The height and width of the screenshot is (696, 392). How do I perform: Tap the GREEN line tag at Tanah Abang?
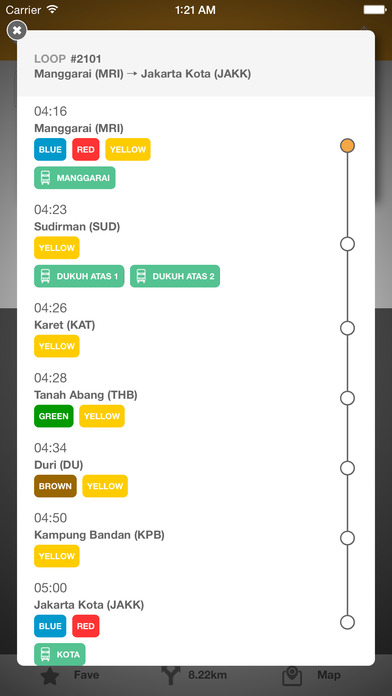(54, 416)
